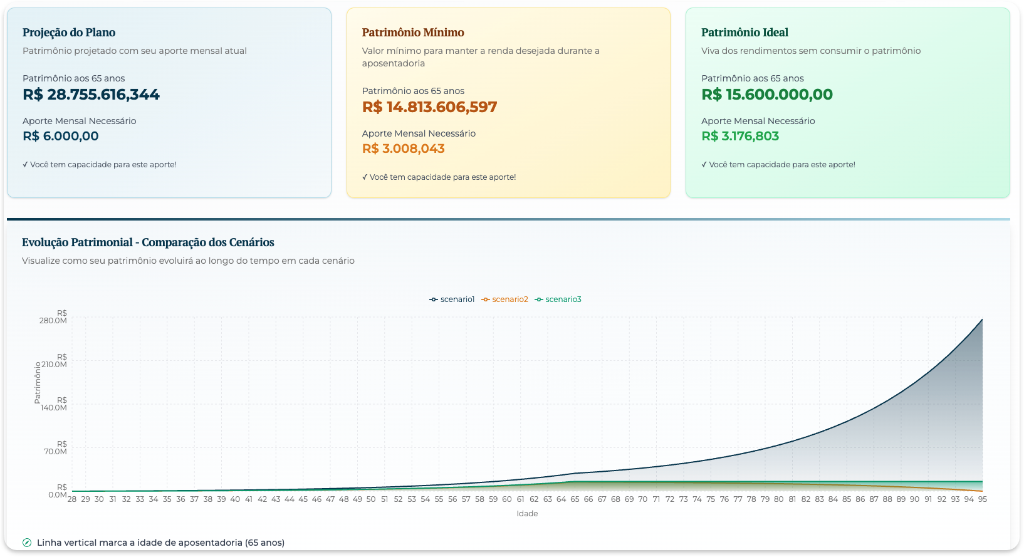
Task: Click the Evolução Patrimonial chart title
Action: tap(148, 242)
